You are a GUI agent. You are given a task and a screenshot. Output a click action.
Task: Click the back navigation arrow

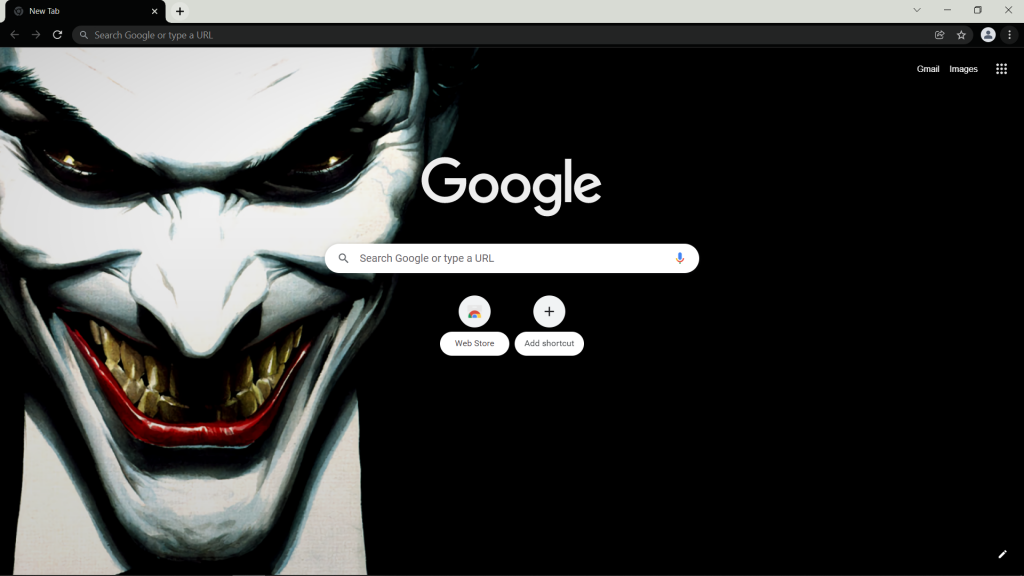click(14, 35)
